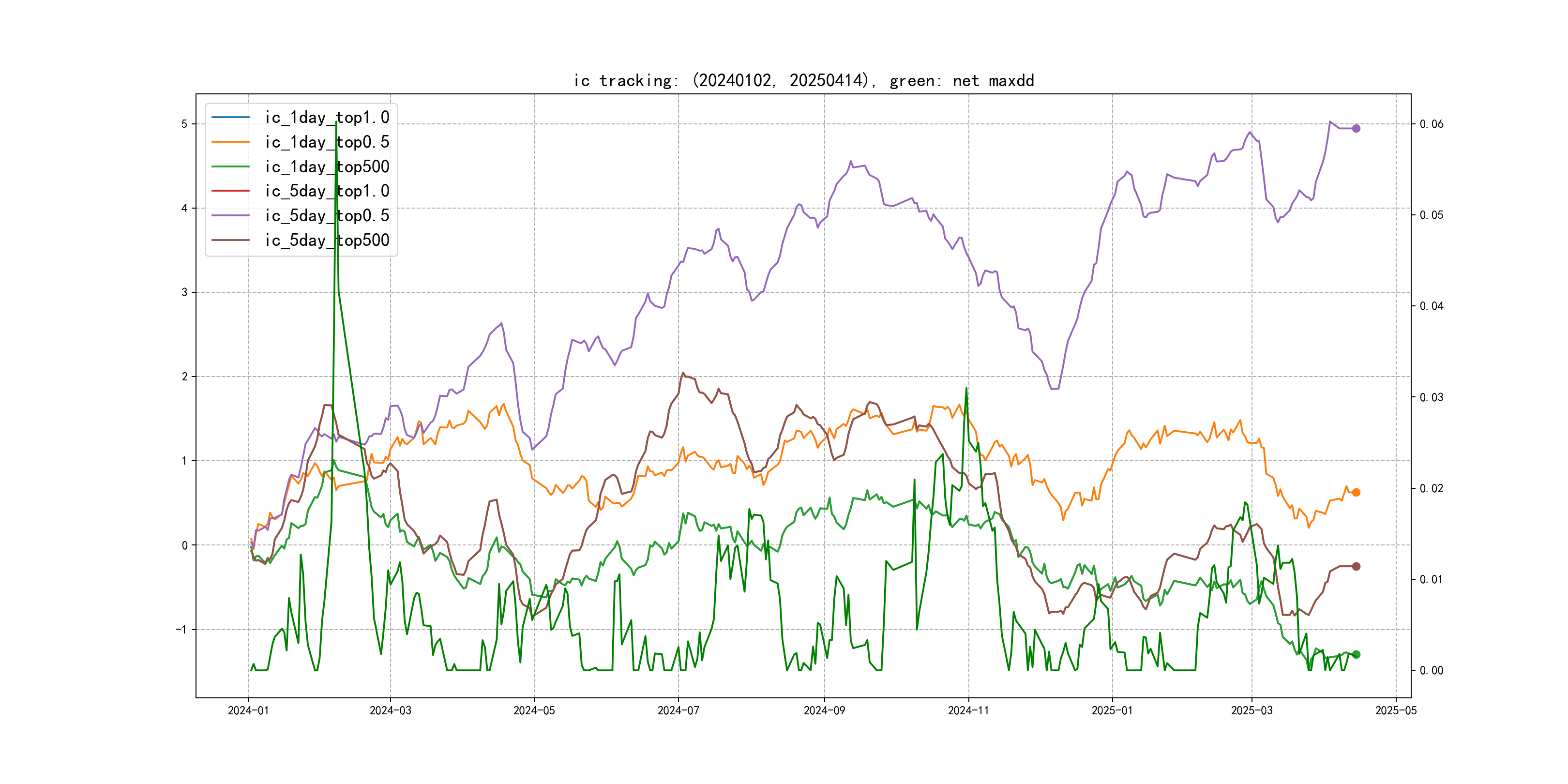Click the ic_1day_top1.0 legend text
Viewport: 1568px width, 784px height.
327,117
